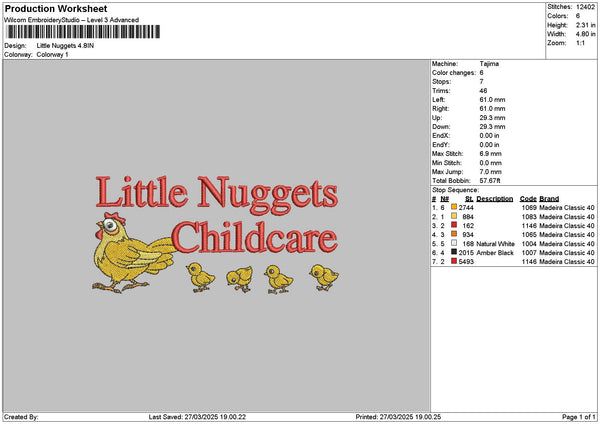Click thread code 1069 in stop sequence
The width and height of the screenshot is (600, 424).
(x=529, y=208)
